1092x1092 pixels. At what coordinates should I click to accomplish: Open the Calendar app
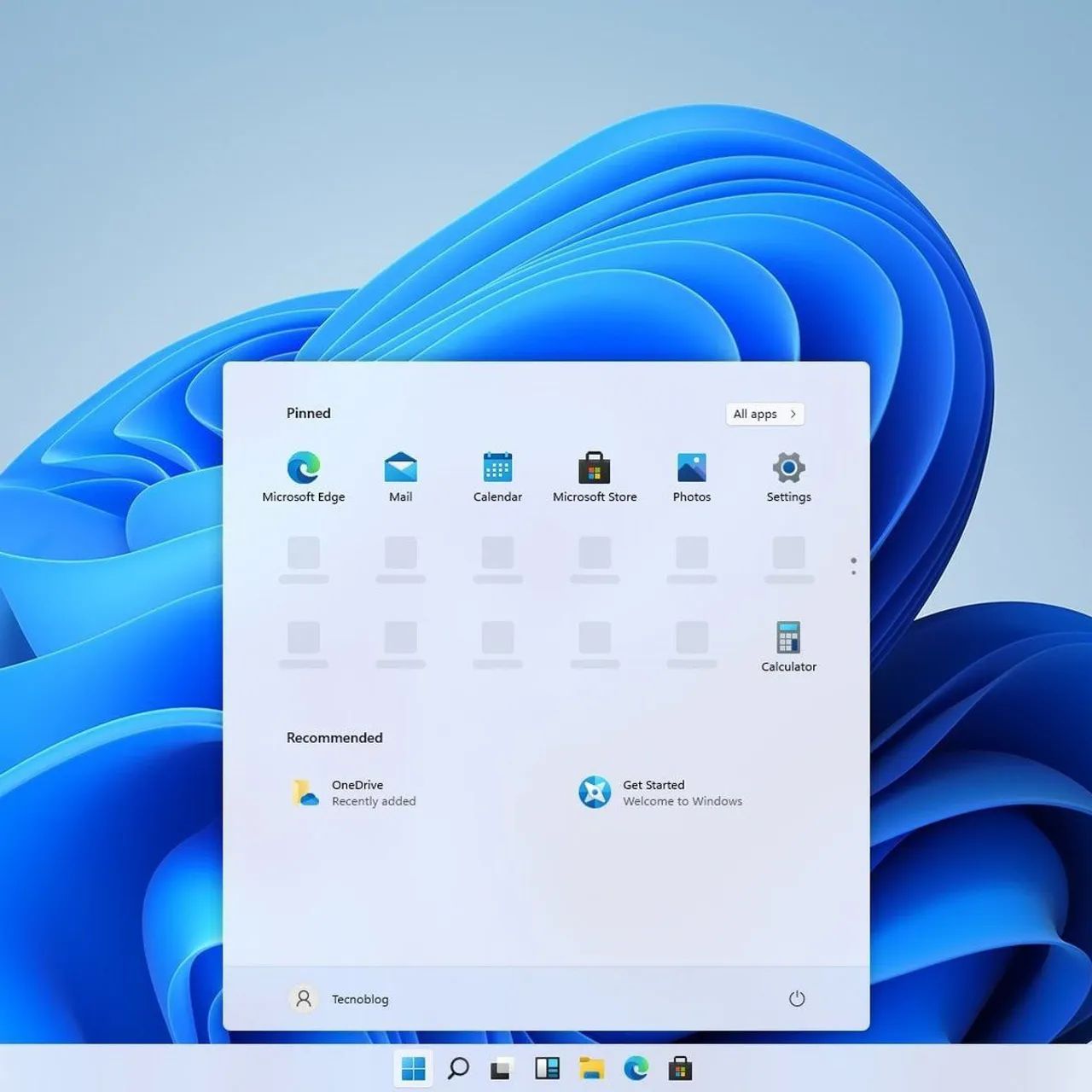[497, 478]
